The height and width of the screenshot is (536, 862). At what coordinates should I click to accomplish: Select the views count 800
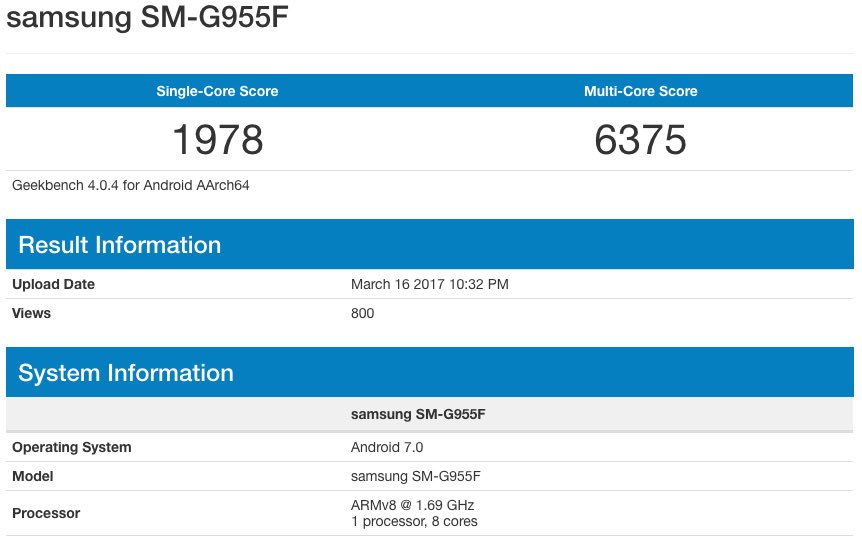tap(362, 313)
